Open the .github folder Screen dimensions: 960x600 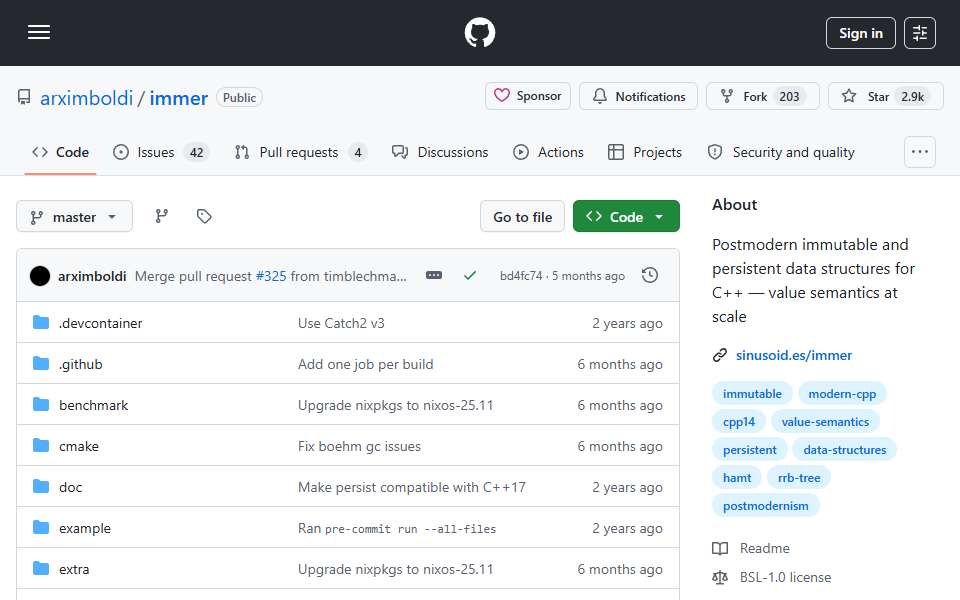(81, 364)
